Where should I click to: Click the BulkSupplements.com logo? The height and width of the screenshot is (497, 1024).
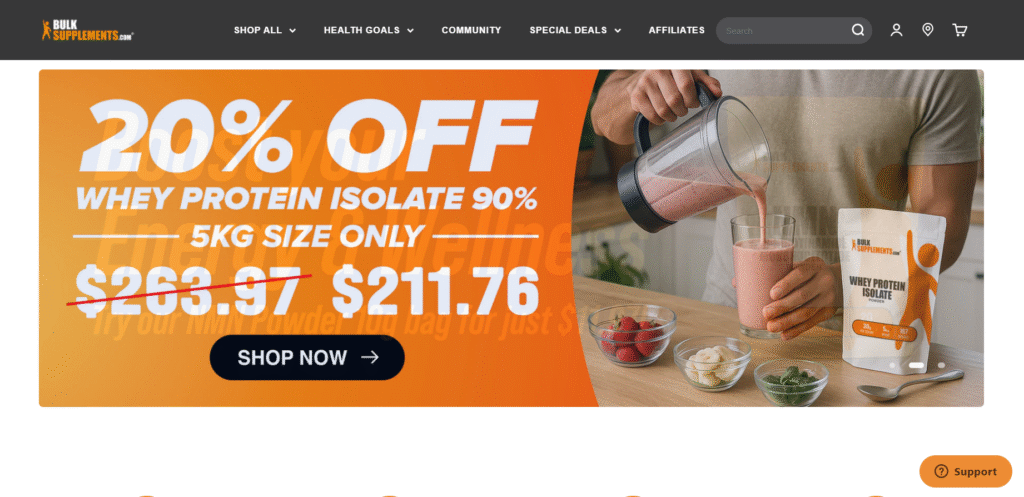[87, 30]
